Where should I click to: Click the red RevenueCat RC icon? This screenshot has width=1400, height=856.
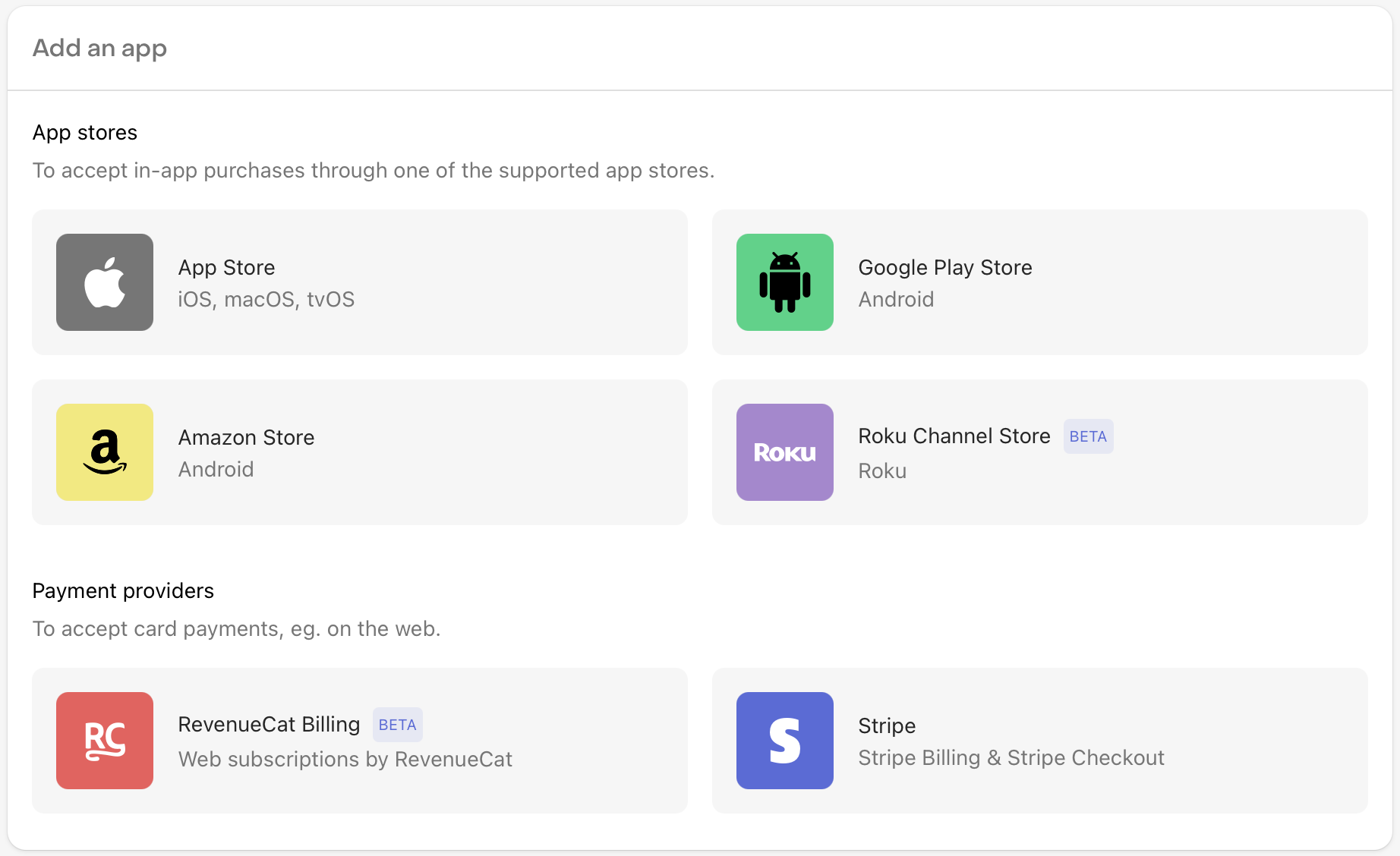pos(105,741)
